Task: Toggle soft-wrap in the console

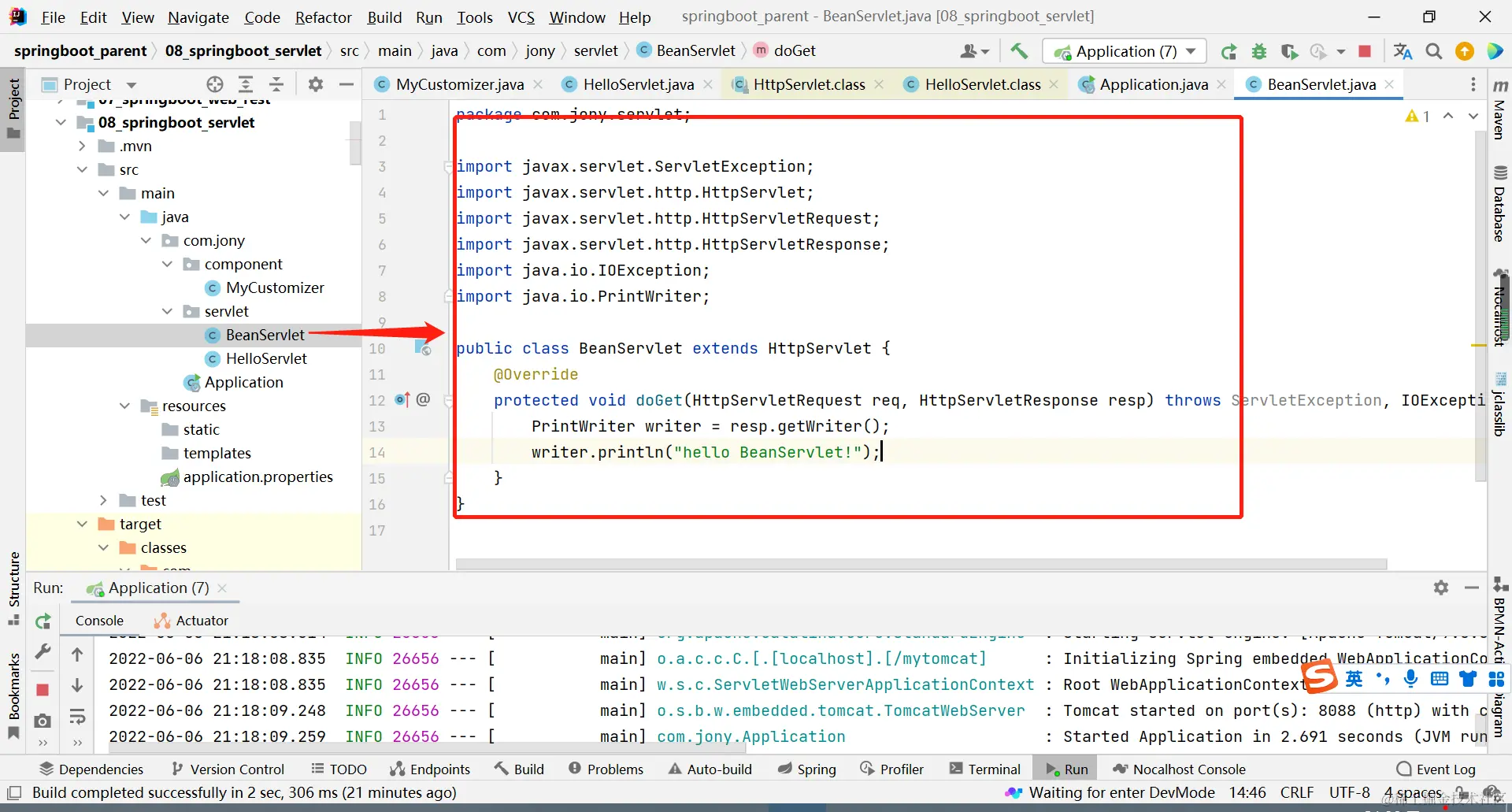Action: coord(77,717)
